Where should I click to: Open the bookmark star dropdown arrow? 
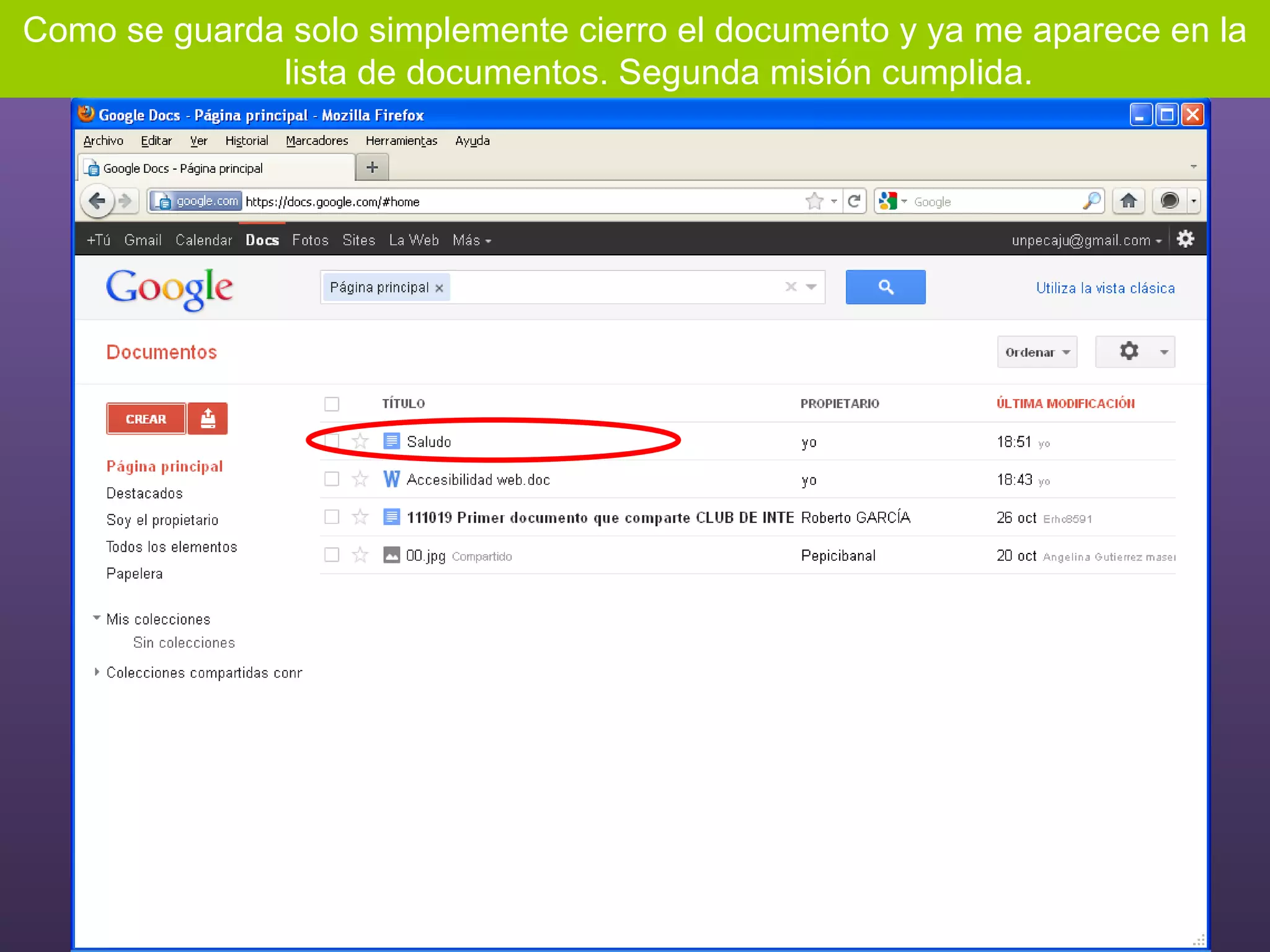tap(833, 201)
